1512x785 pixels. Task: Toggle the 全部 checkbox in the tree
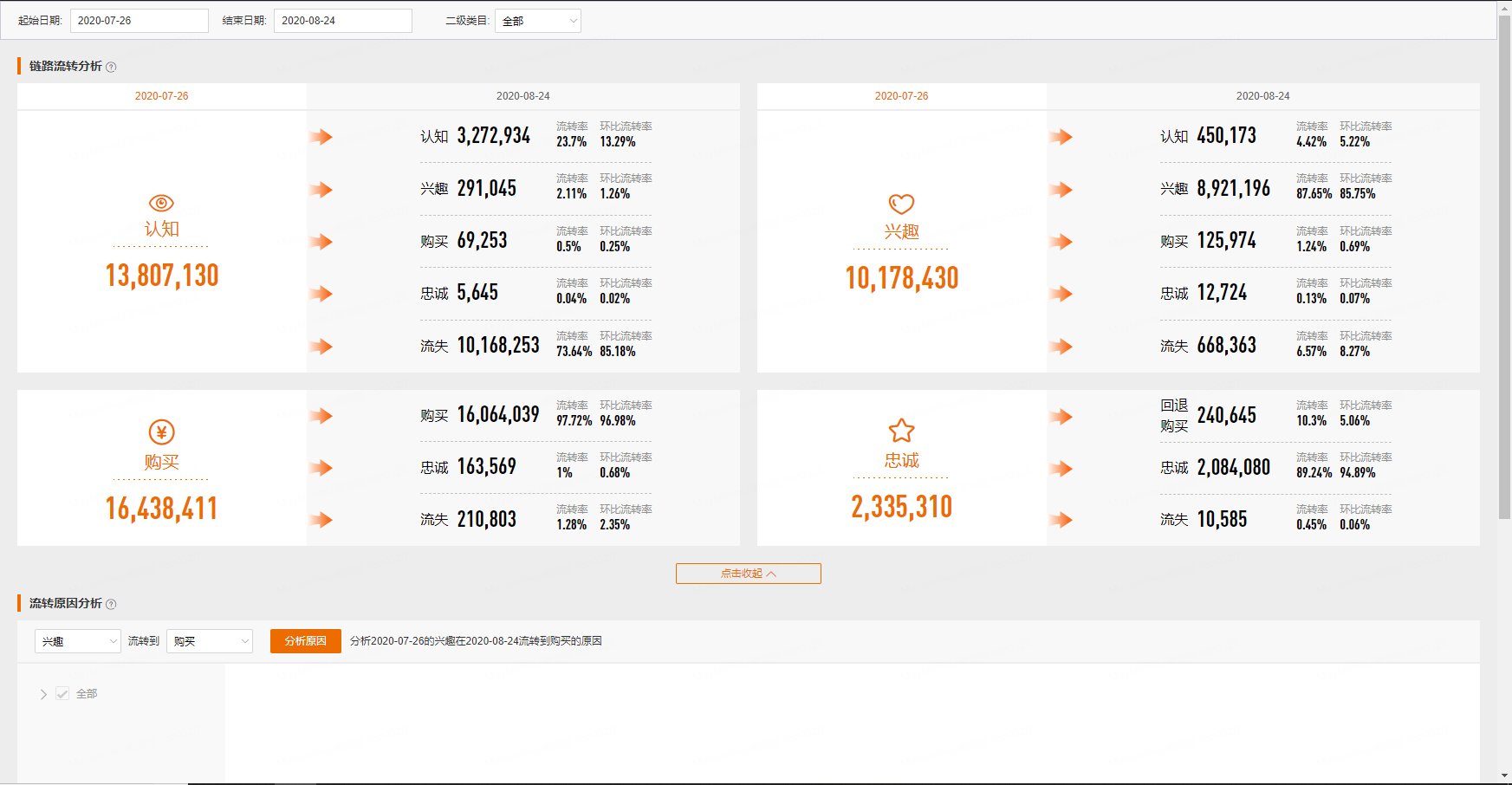[62, 693]
